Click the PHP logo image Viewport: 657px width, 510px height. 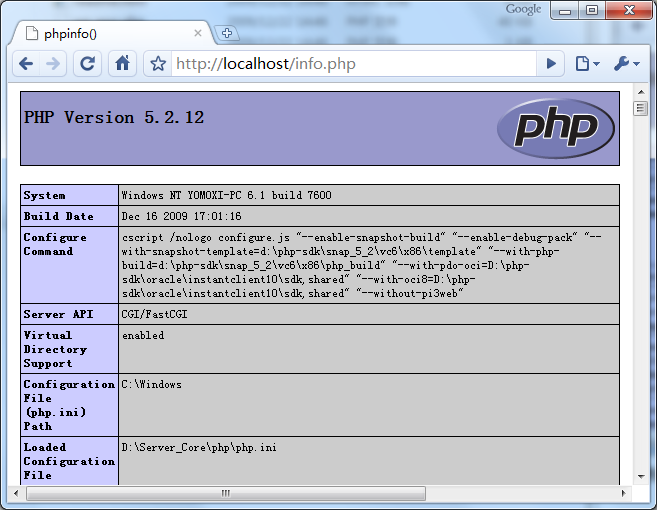pos(556,128)
